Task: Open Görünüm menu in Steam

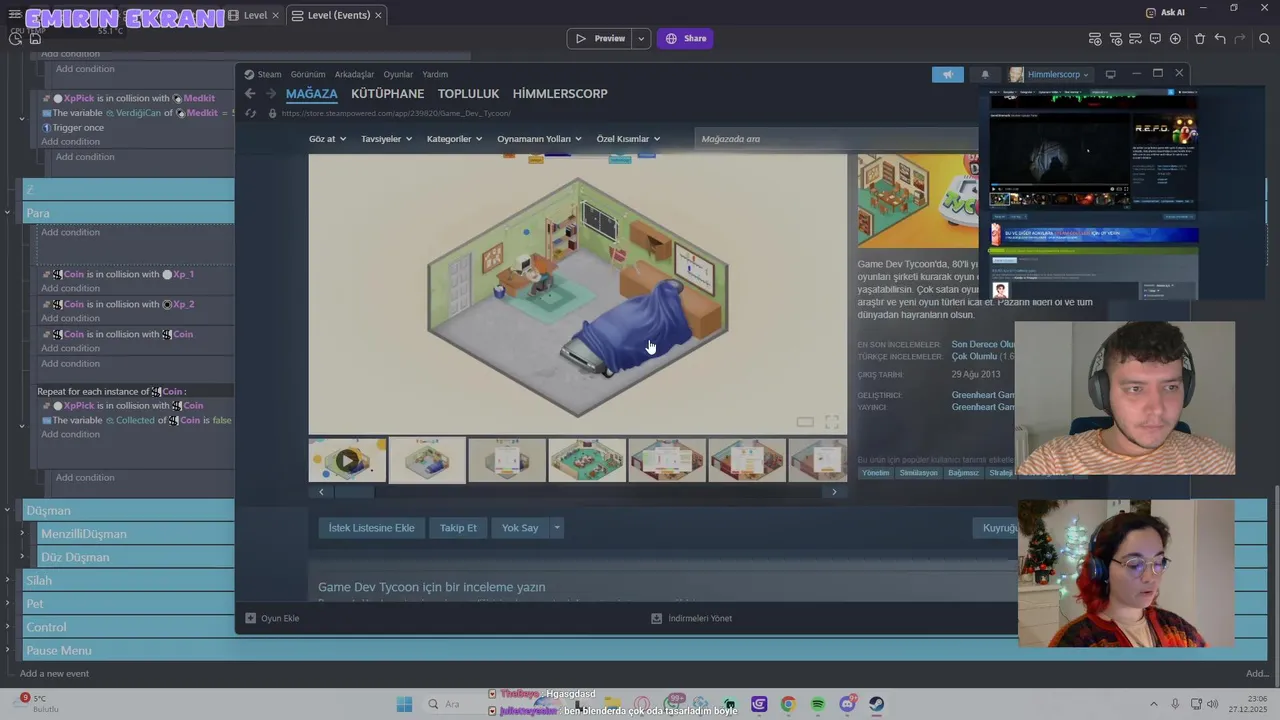Action: tap(308, 74)
